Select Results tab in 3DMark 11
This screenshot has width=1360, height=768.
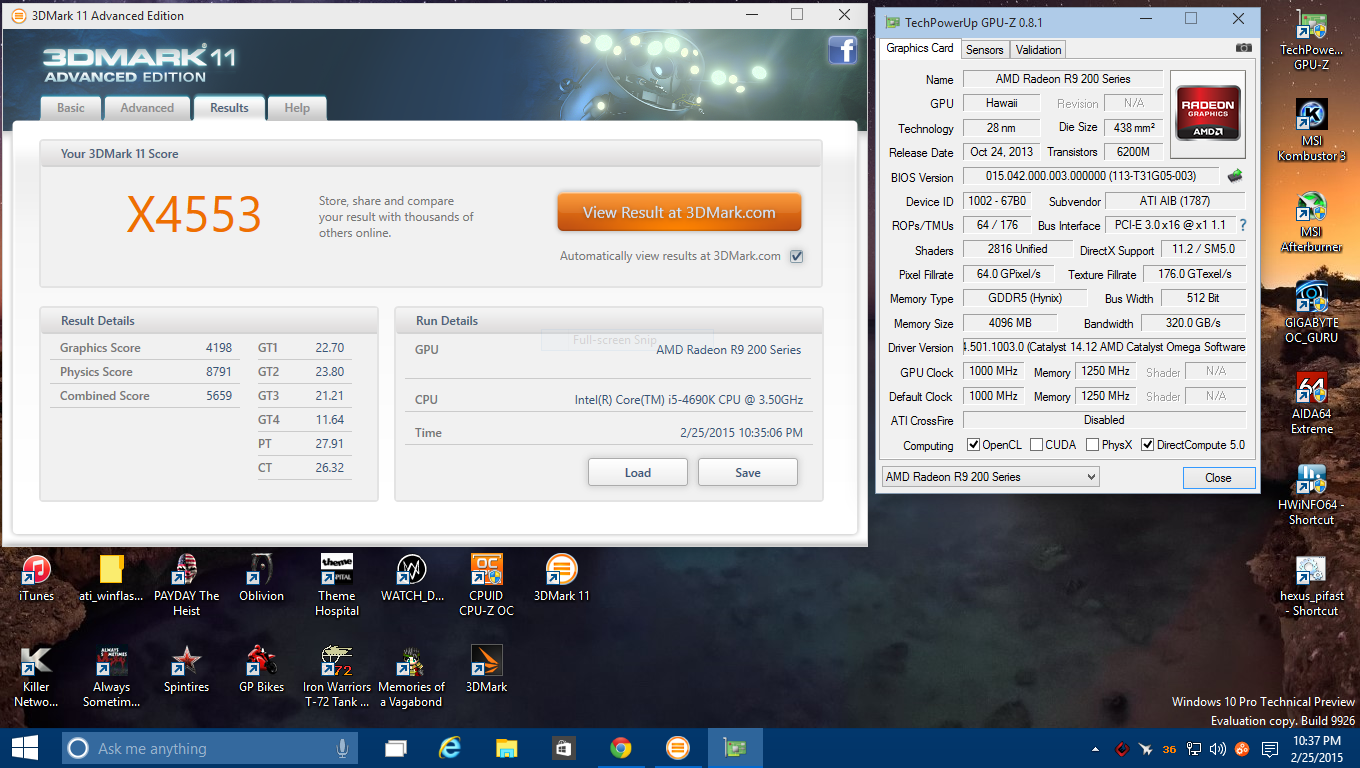(x=229, y=108)
